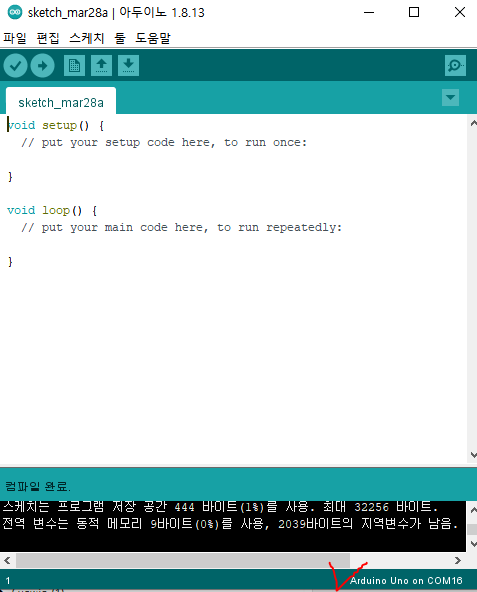Screen dimensions: 477x592
Task: Open the 스케치 menu
Action: pos(87,38)
